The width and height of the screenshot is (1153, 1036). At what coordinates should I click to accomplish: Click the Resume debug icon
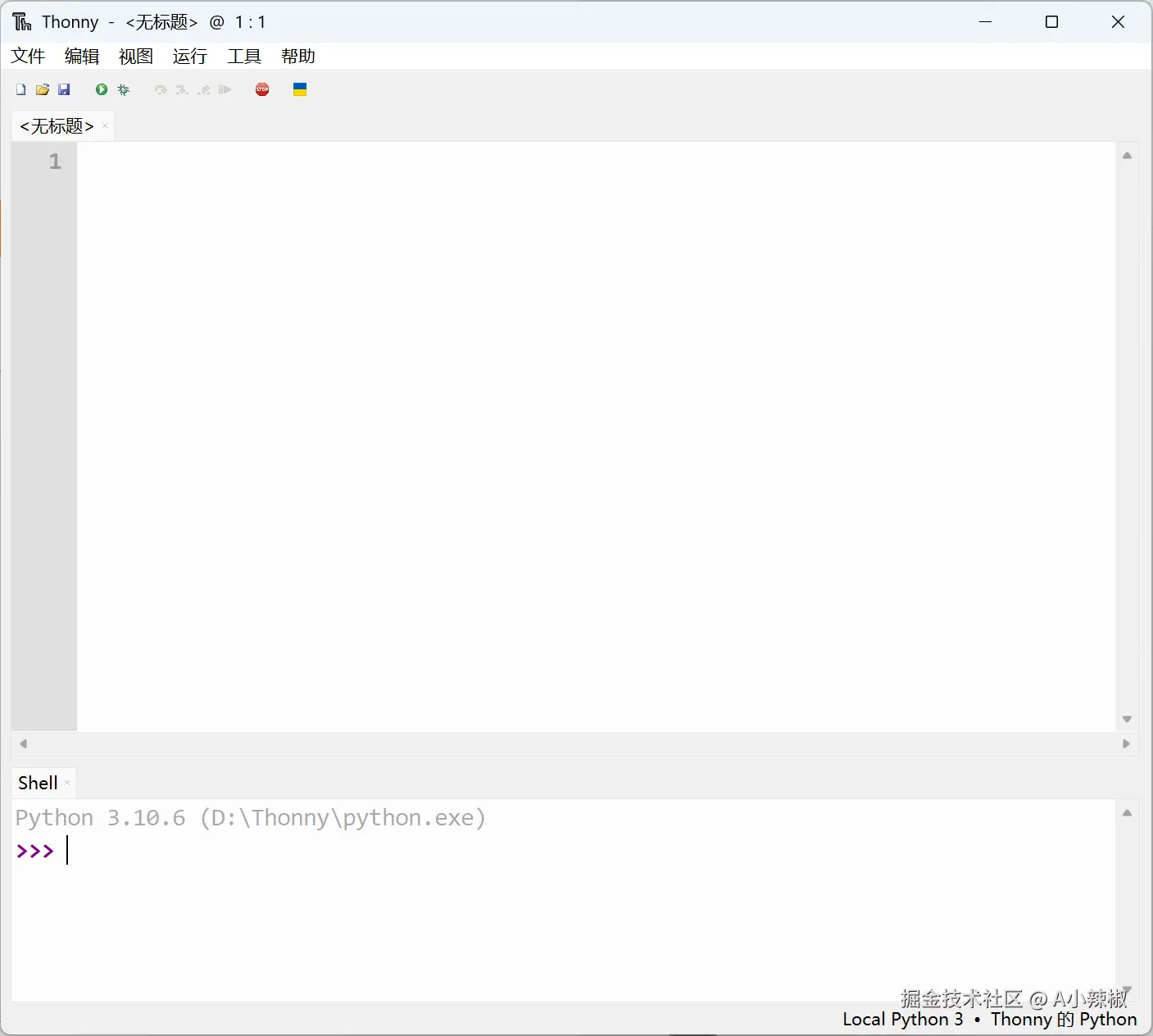(x=225, y=89)
